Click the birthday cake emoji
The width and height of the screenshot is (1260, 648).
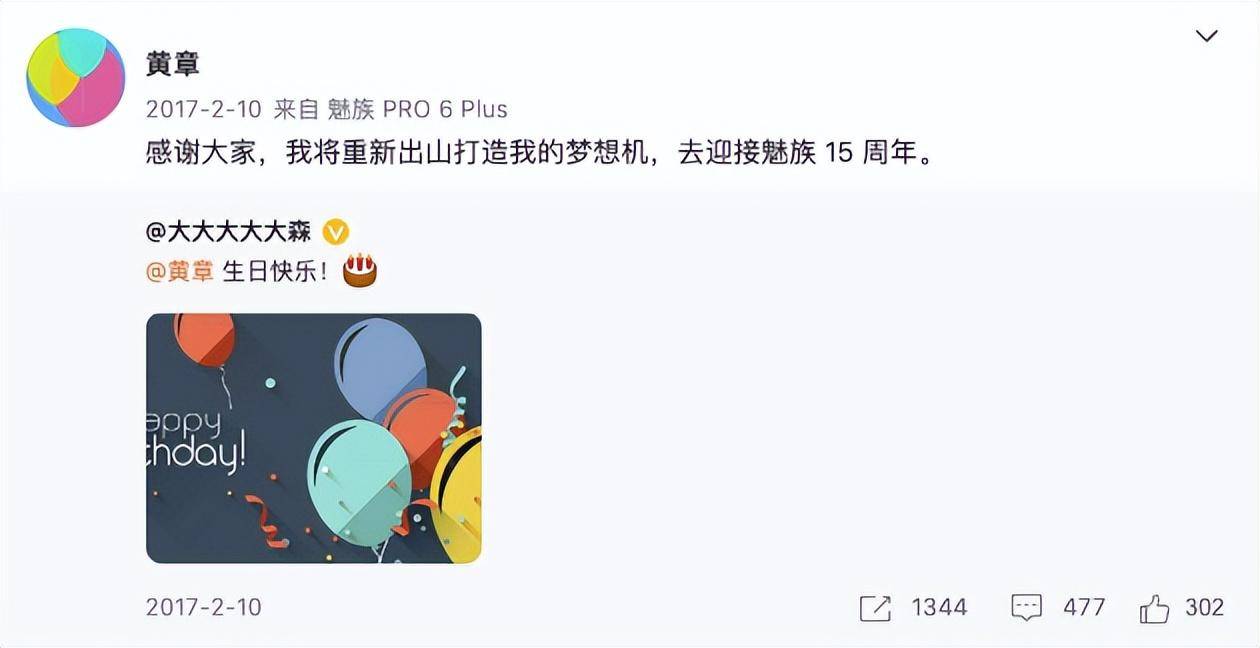coord(360,270)
